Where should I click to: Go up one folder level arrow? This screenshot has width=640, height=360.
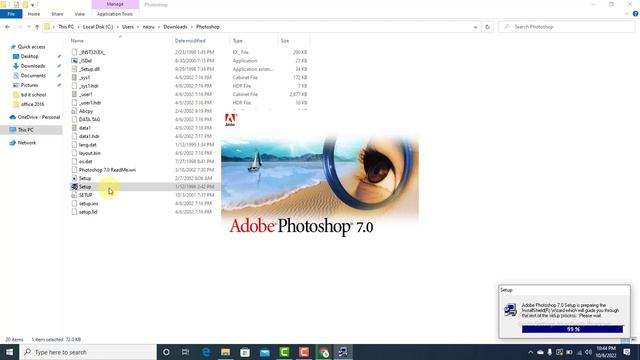(x=37, y=27)
